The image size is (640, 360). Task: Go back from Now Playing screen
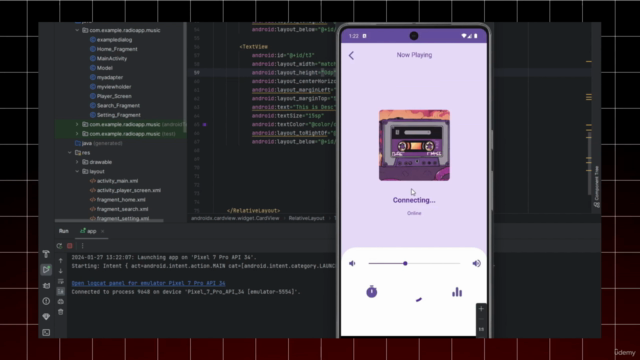pyautogui.click(x=351, y=56)
